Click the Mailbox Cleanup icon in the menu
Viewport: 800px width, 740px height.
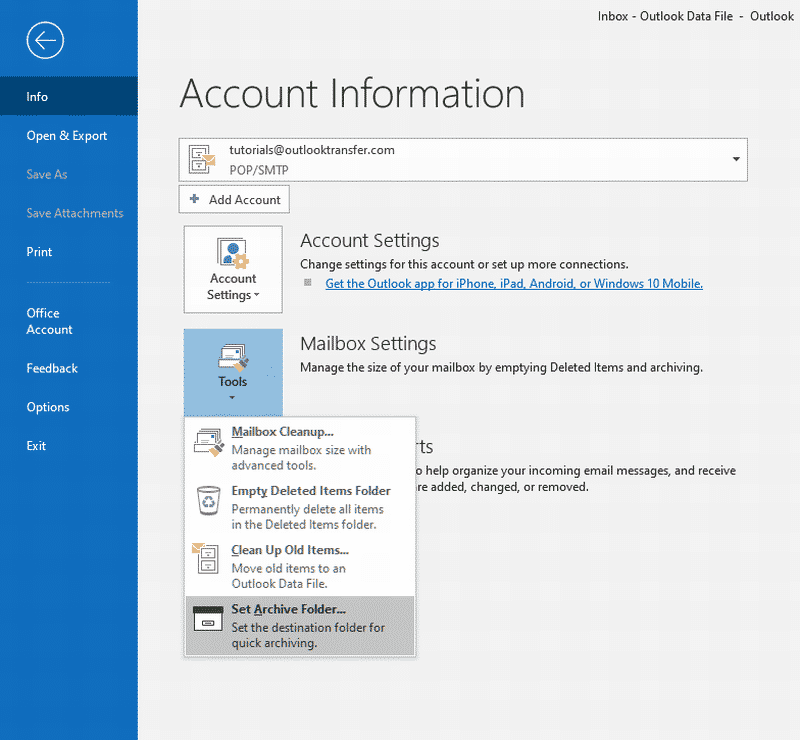[x=209, y=442]
